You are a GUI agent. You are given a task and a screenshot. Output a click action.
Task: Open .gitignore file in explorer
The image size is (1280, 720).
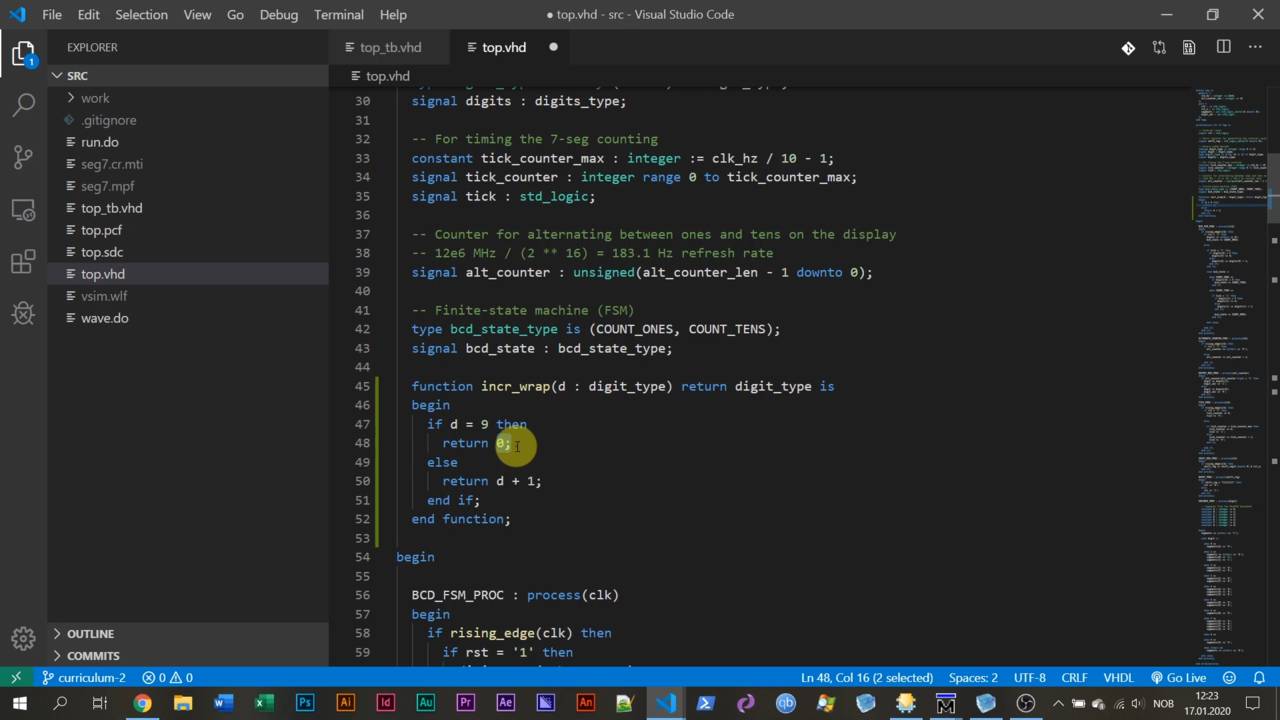[x=188, y=120]
